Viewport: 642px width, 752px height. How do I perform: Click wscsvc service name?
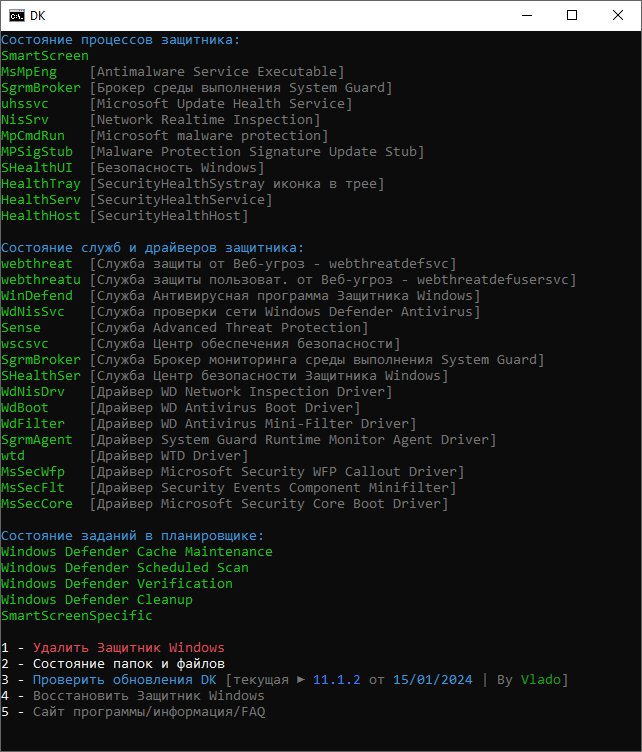(x=25, y=344)
